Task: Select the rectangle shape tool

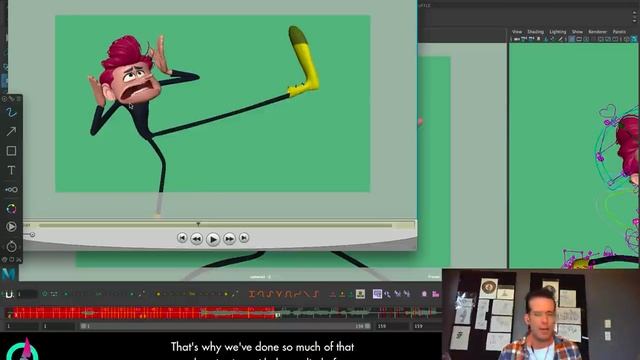Action: tap(11, 151)
